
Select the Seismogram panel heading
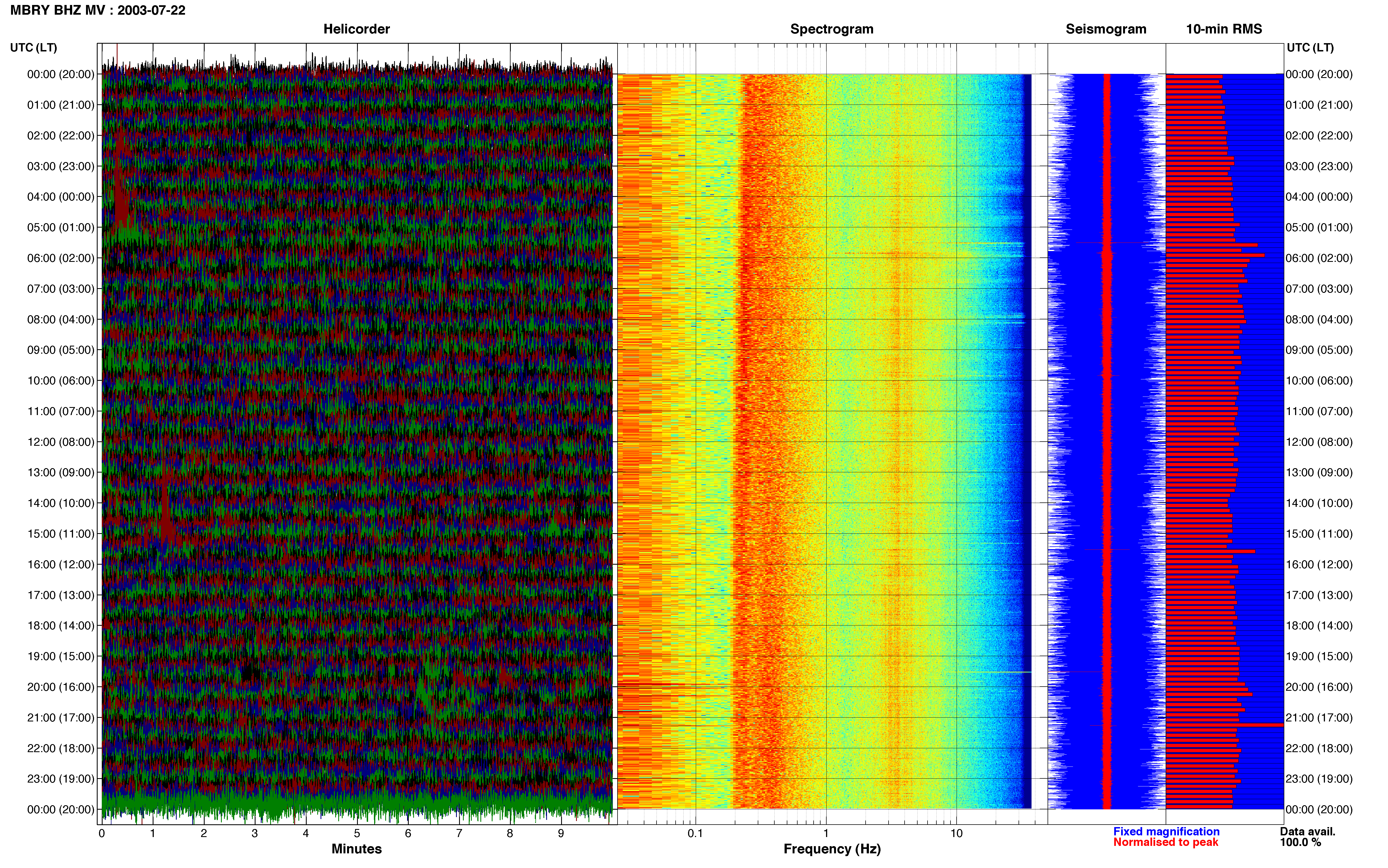point(1106,29)
